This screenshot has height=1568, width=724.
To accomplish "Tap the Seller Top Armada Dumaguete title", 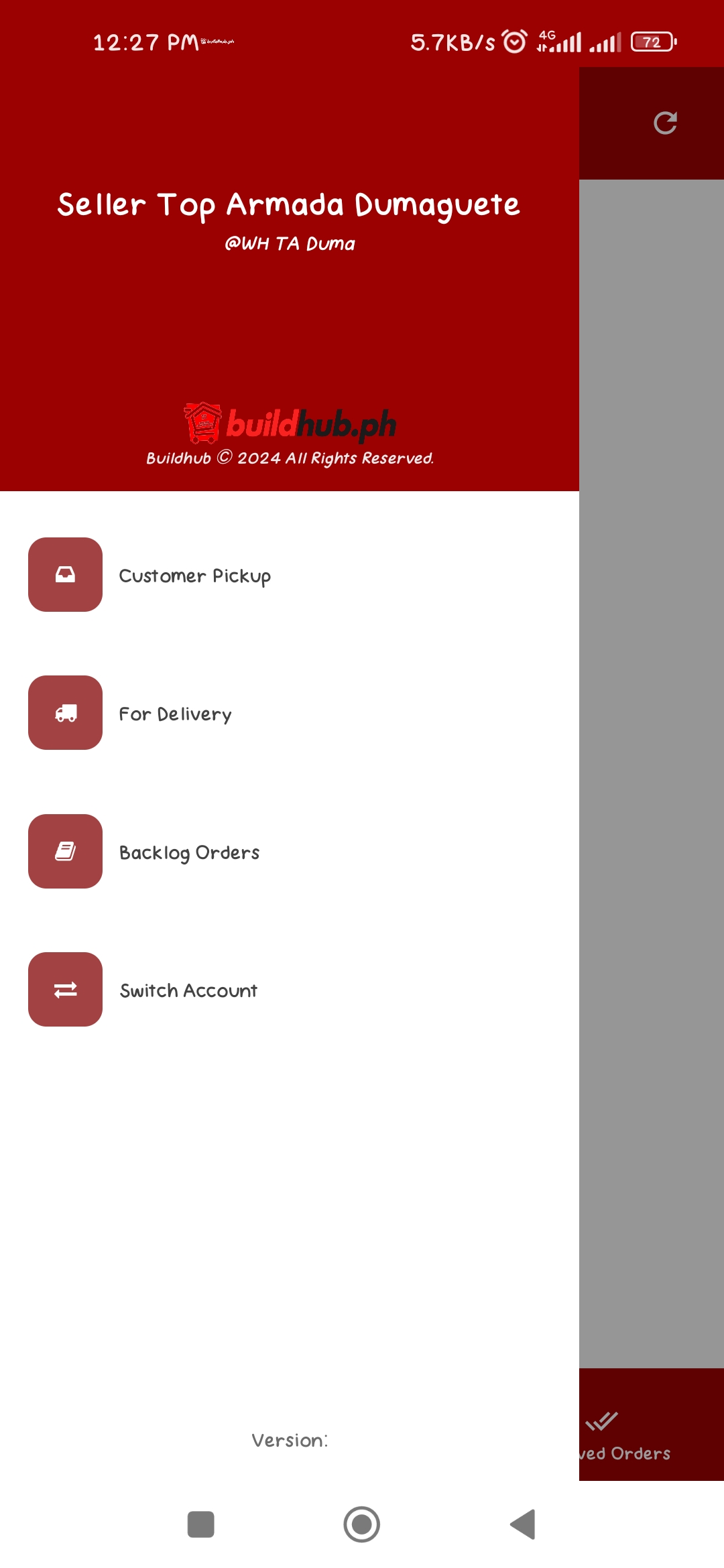I will [x=288, y=205].
